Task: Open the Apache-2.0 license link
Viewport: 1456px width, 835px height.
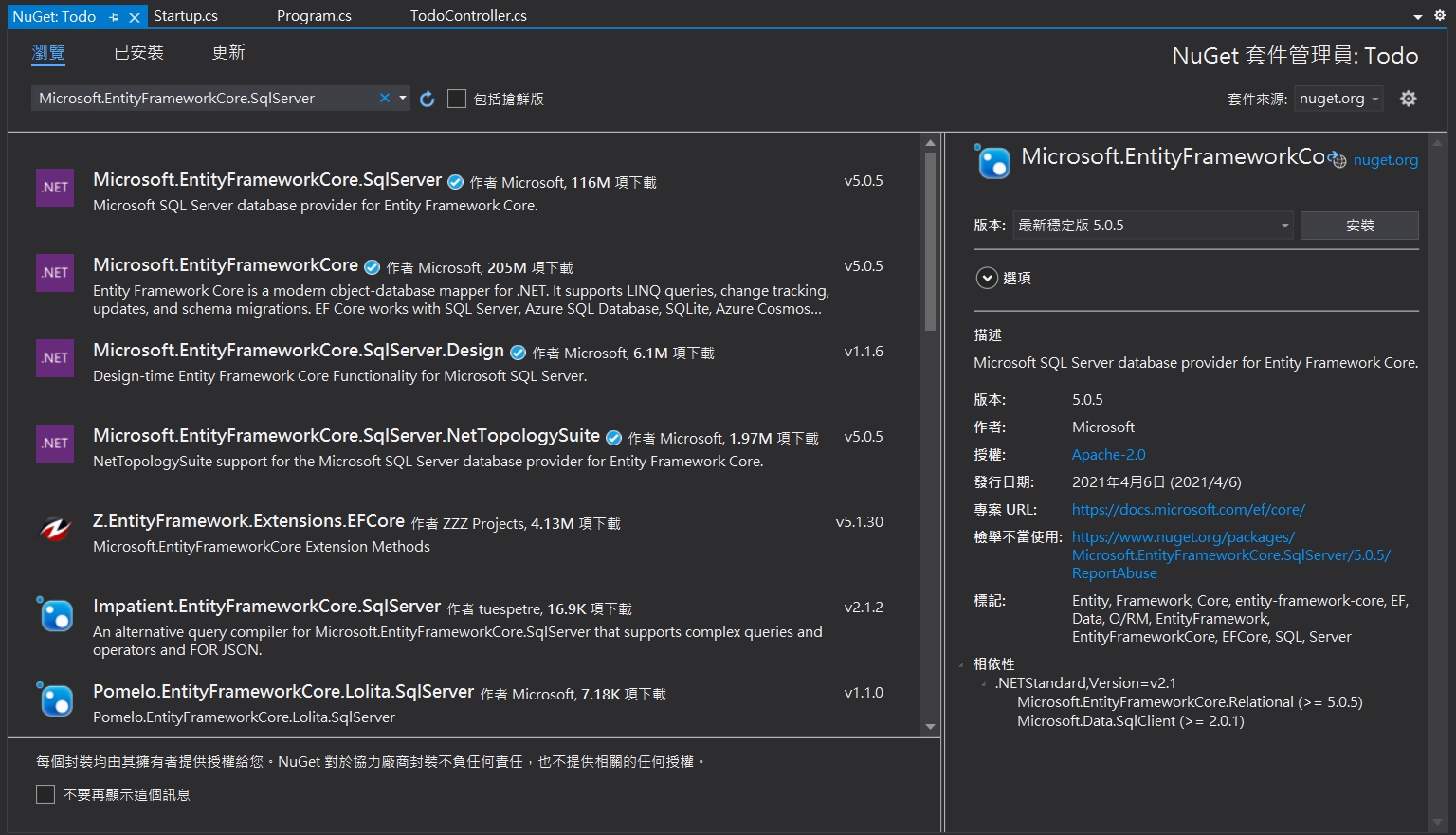Action: [x=1109, y=455]
